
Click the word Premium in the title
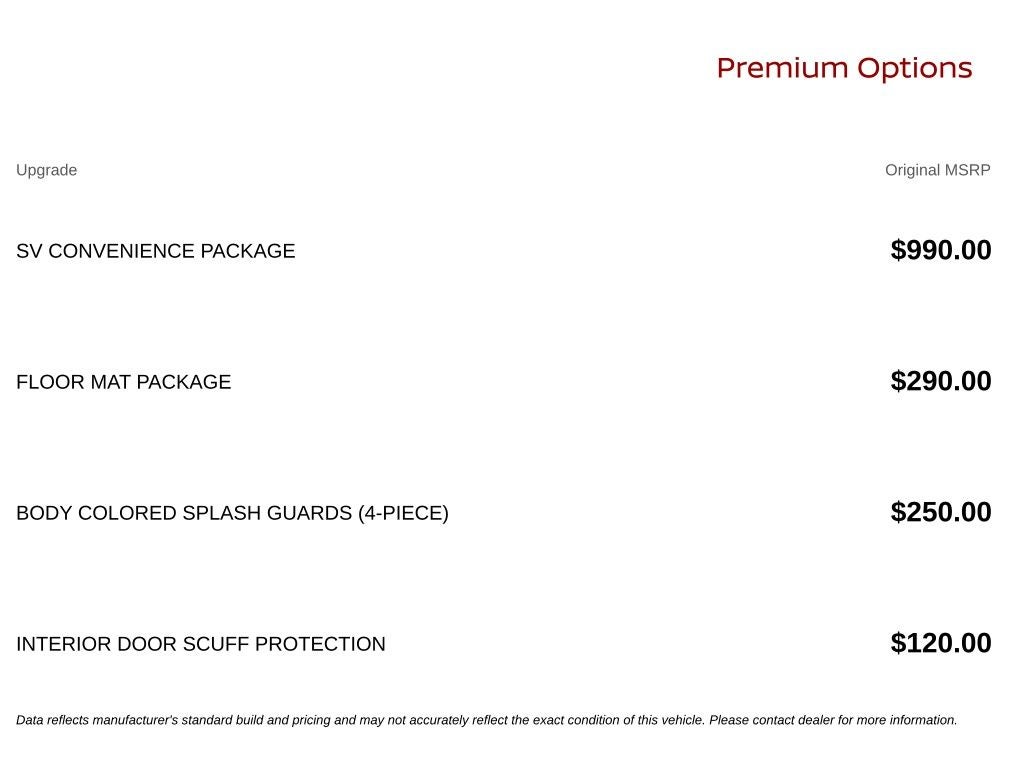click(782, 69)
